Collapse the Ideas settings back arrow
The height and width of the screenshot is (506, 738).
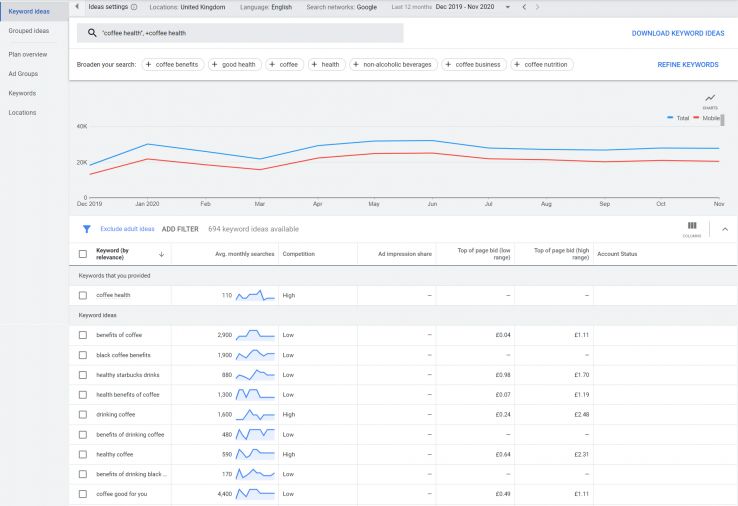pyautogui.click(x=77, y=7)
